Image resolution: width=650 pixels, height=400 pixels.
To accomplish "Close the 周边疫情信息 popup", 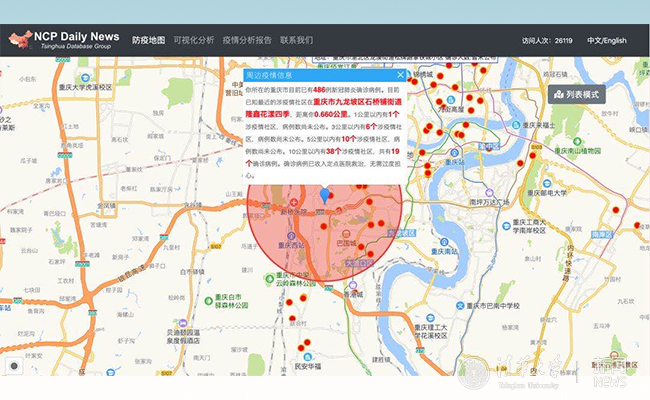I will coord(401,75).
